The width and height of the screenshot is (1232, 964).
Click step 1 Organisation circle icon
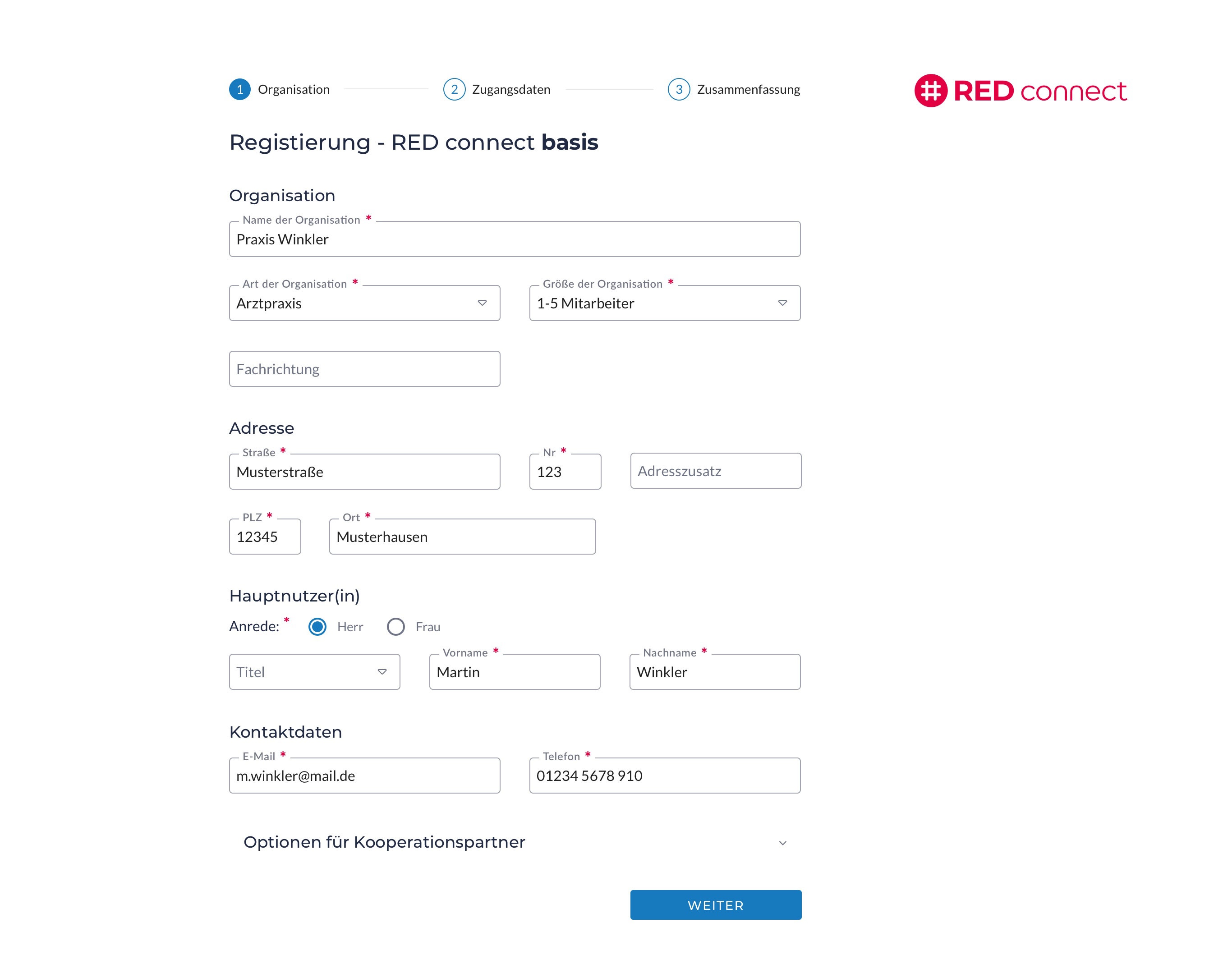pos(240,89)
